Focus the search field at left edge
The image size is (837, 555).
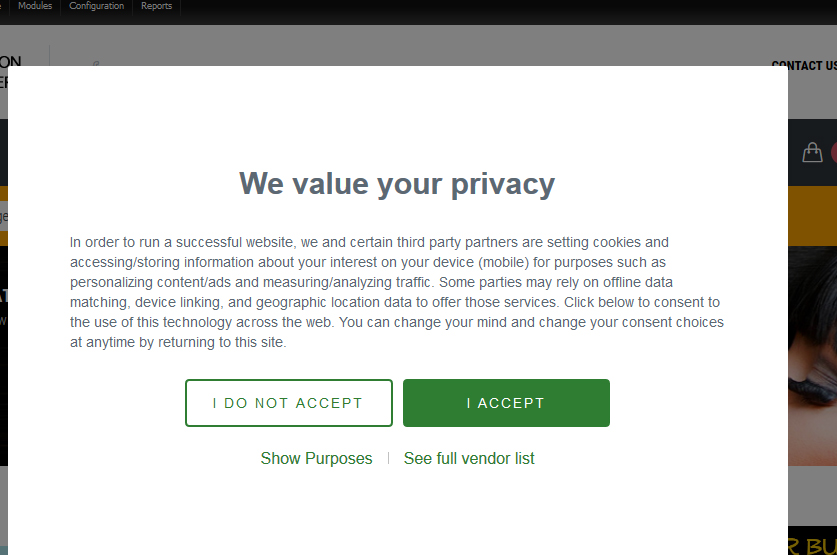[3, 216]
